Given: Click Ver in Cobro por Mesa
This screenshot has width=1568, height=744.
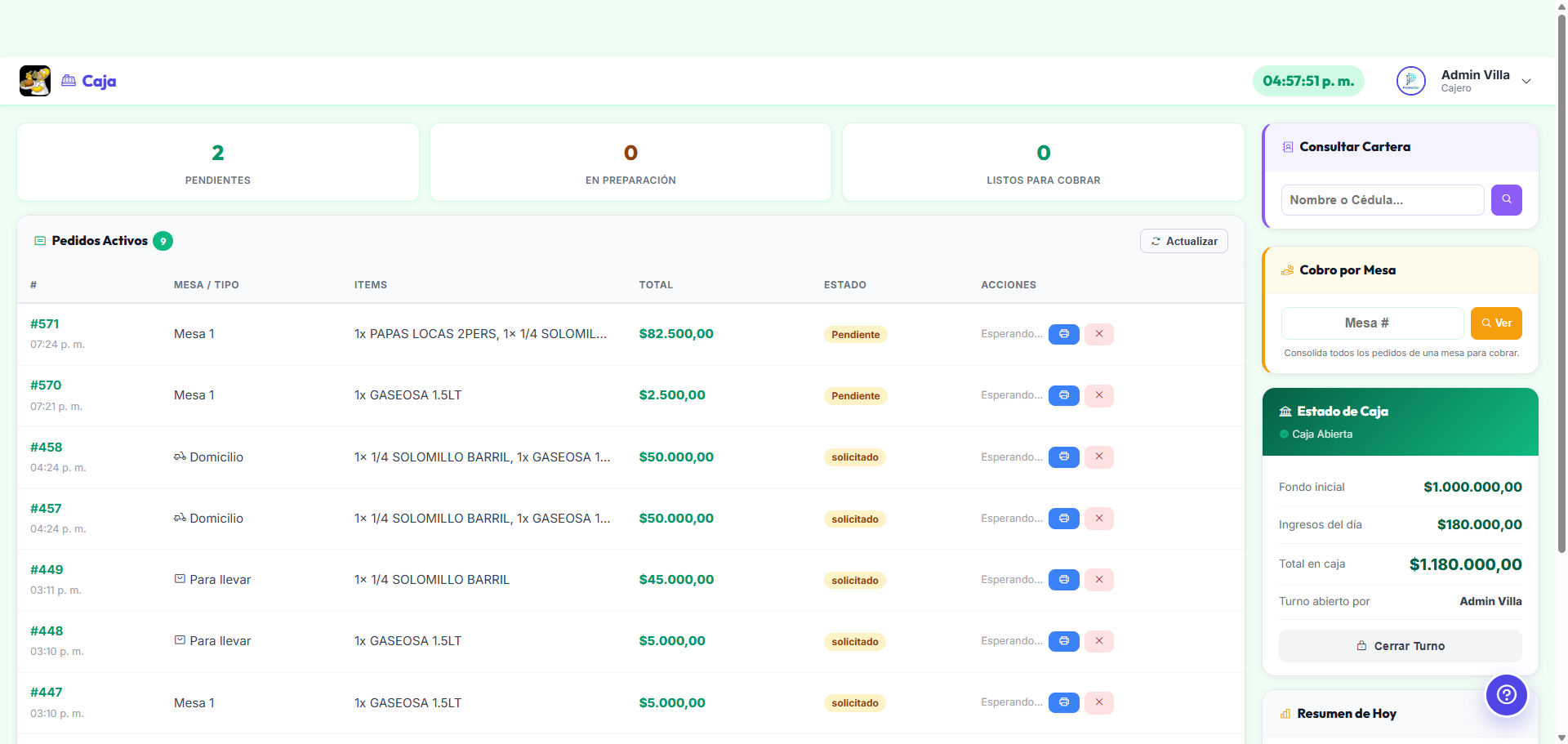Looking at the screenshot, I should coord(1495,323).
